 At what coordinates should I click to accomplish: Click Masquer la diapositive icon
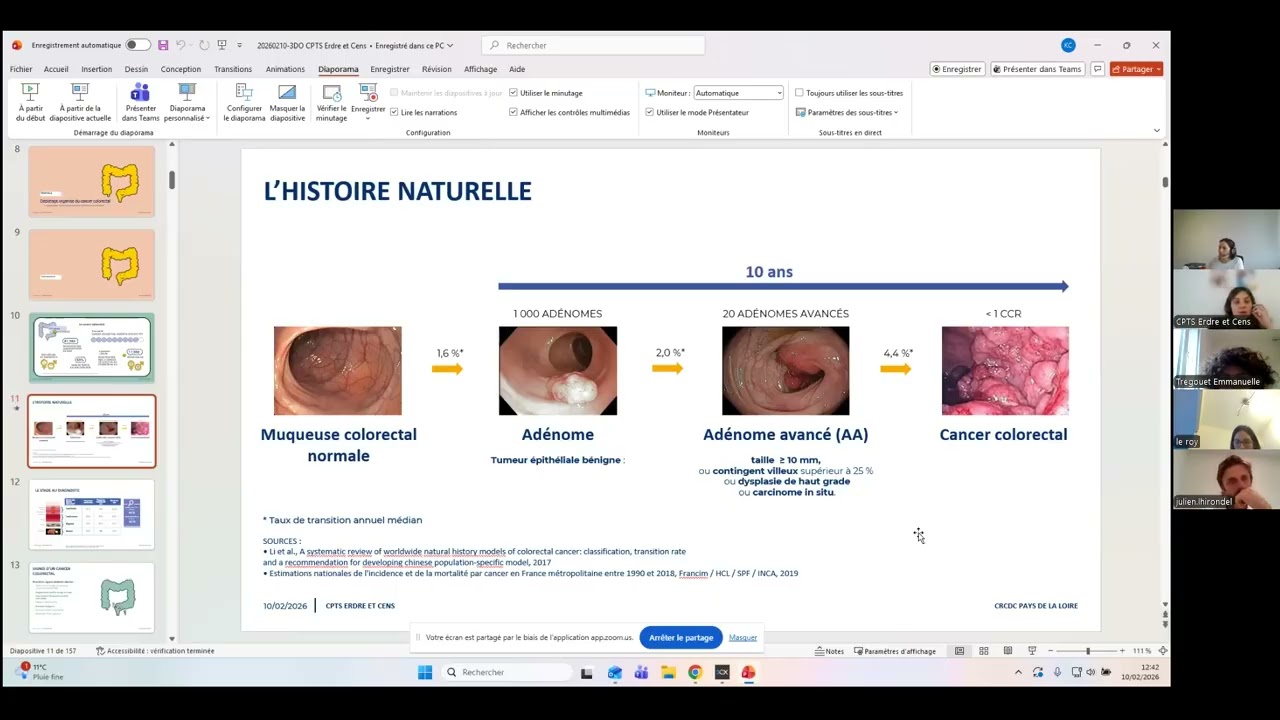[x=287, y=92]
